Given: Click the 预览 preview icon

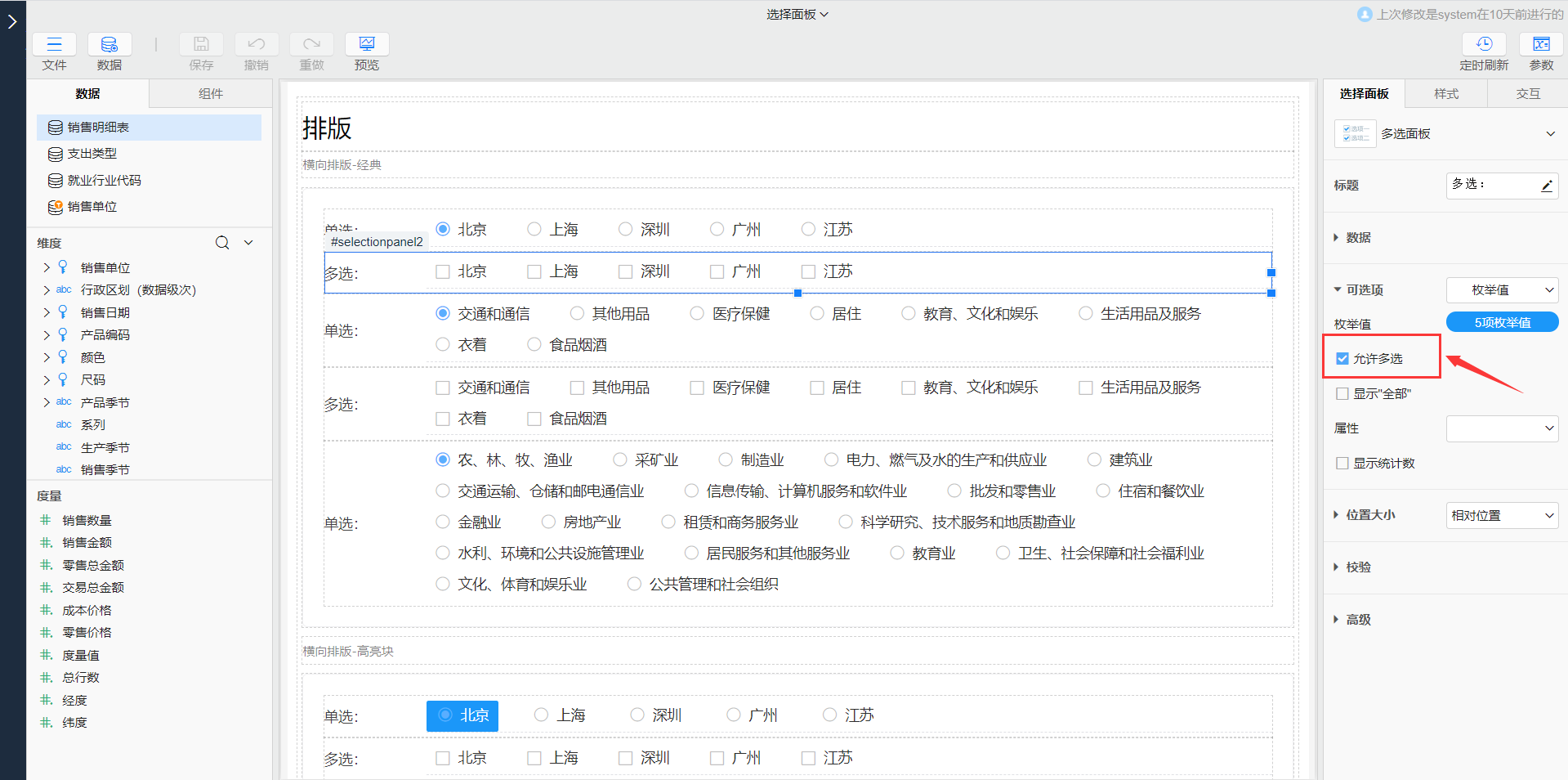Looking at the screenshot, I should (x=367, y=44).
